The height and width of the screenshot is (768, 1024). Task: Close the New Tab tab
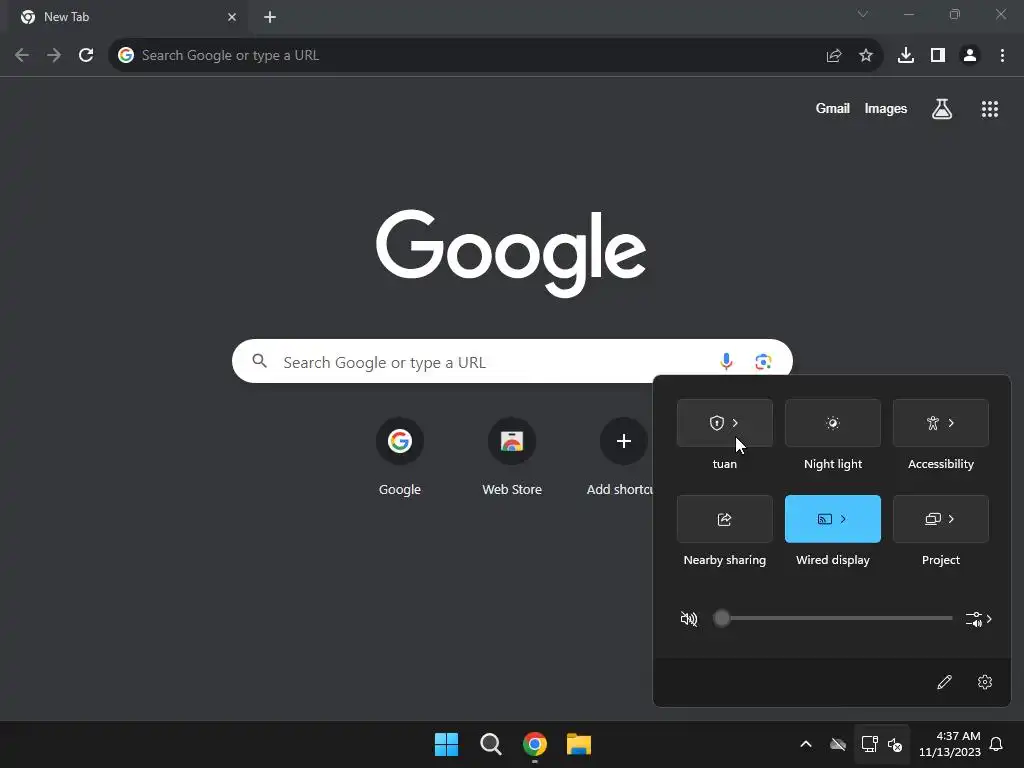coord(232,17)
